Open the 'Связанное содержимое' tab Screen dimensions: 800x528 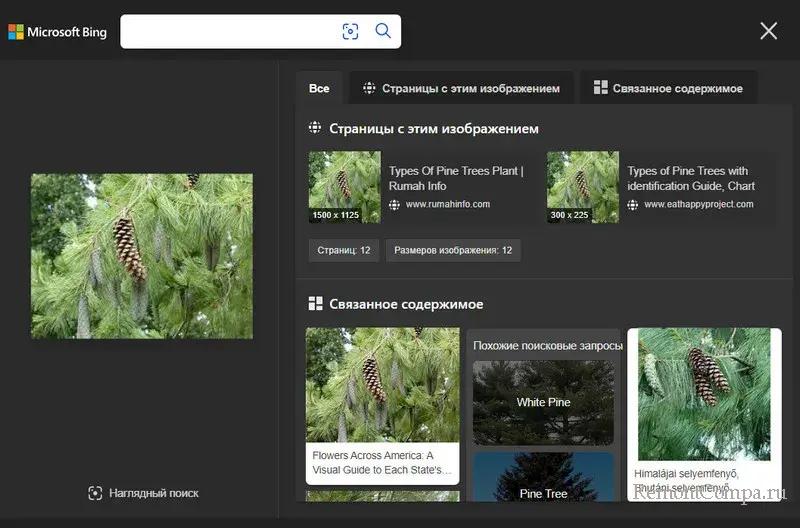tap(668, 88)
